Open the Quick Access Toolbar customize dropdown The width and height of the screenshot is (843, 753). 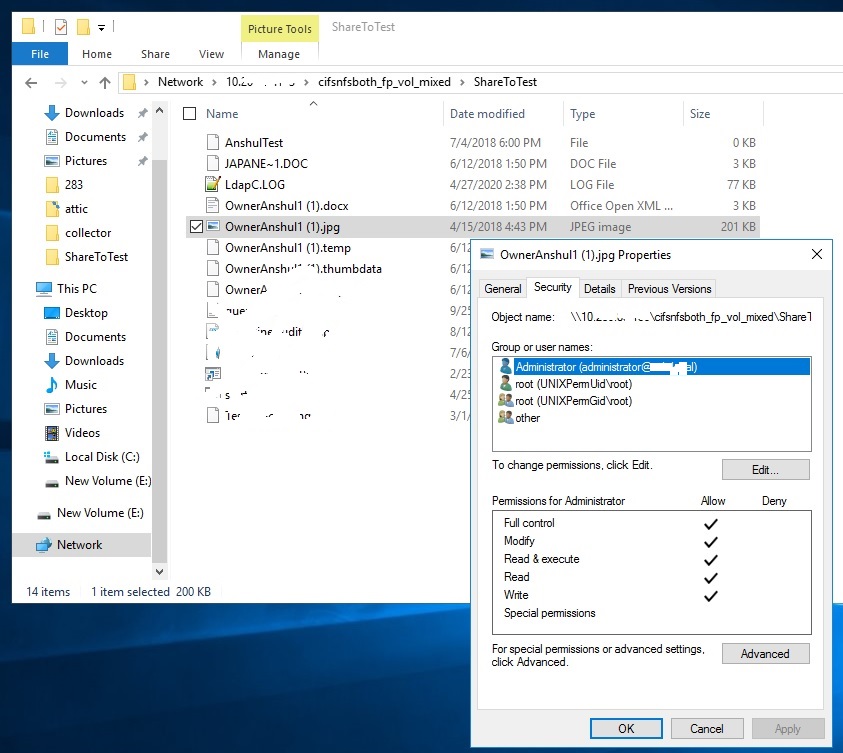(102, 26)
